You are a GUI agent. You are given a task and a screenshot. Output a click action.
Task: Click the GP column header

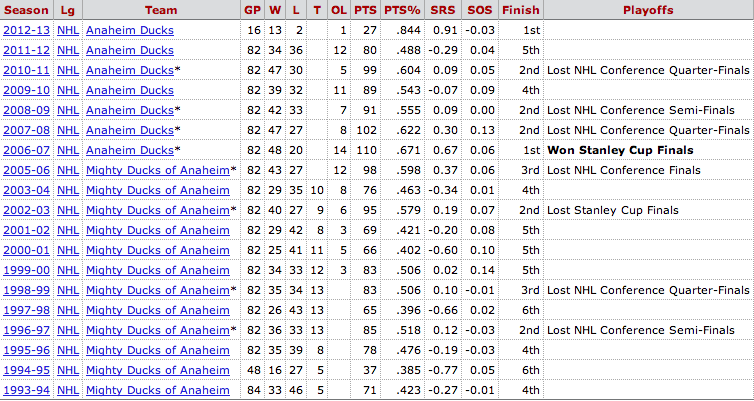pyautogui.click(x=252, y=10)
